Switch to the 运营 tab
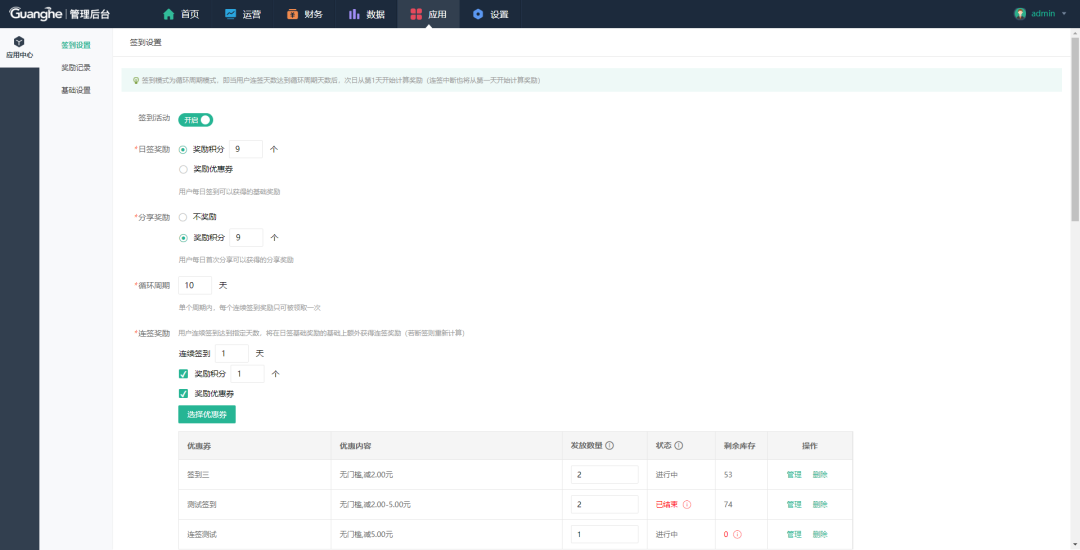The image size is (1080, 550). pyautogui.click(x=243, y=14)
